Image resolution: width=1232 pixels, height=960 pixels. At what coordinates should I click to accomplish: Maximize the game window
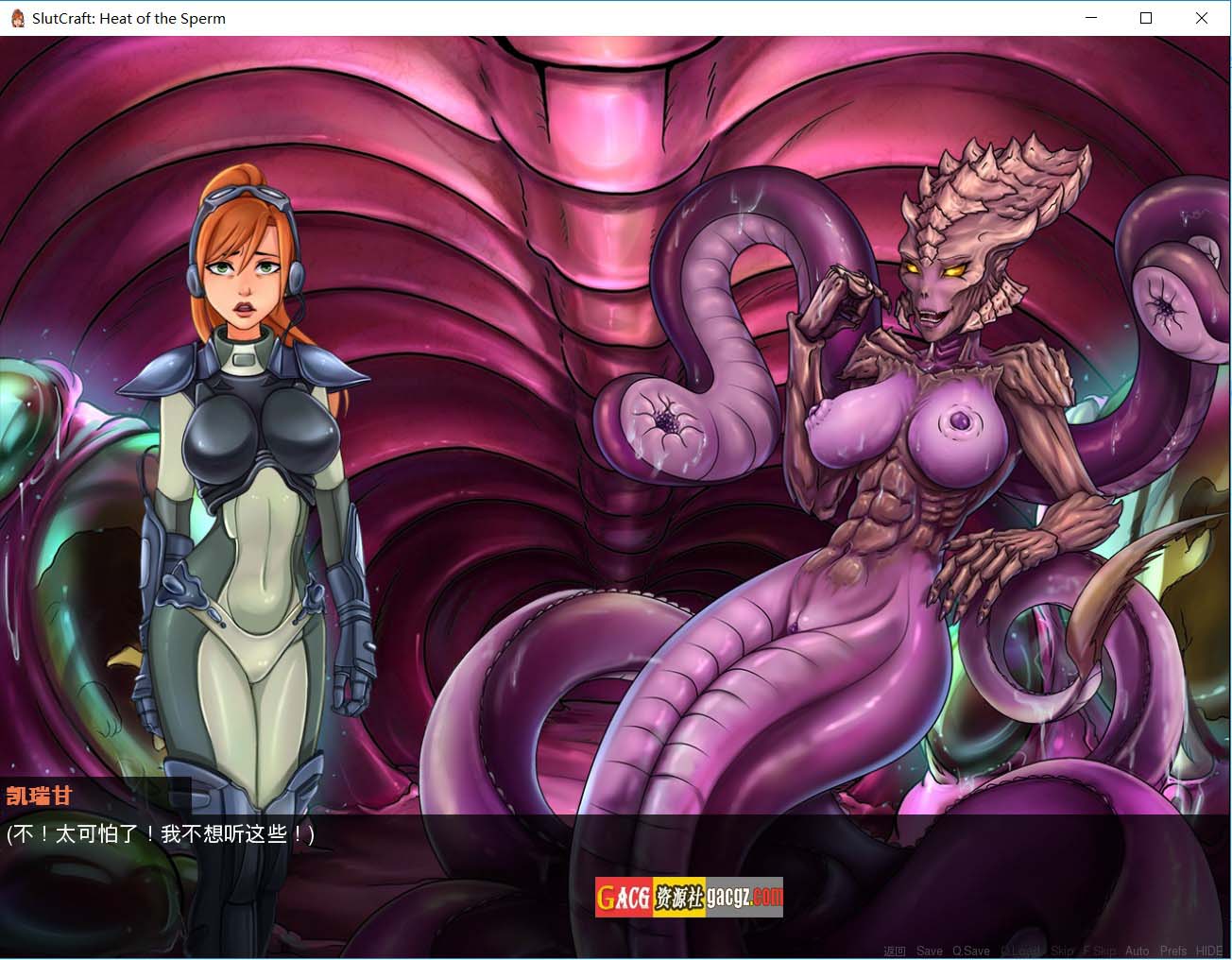pos(1146,18)
